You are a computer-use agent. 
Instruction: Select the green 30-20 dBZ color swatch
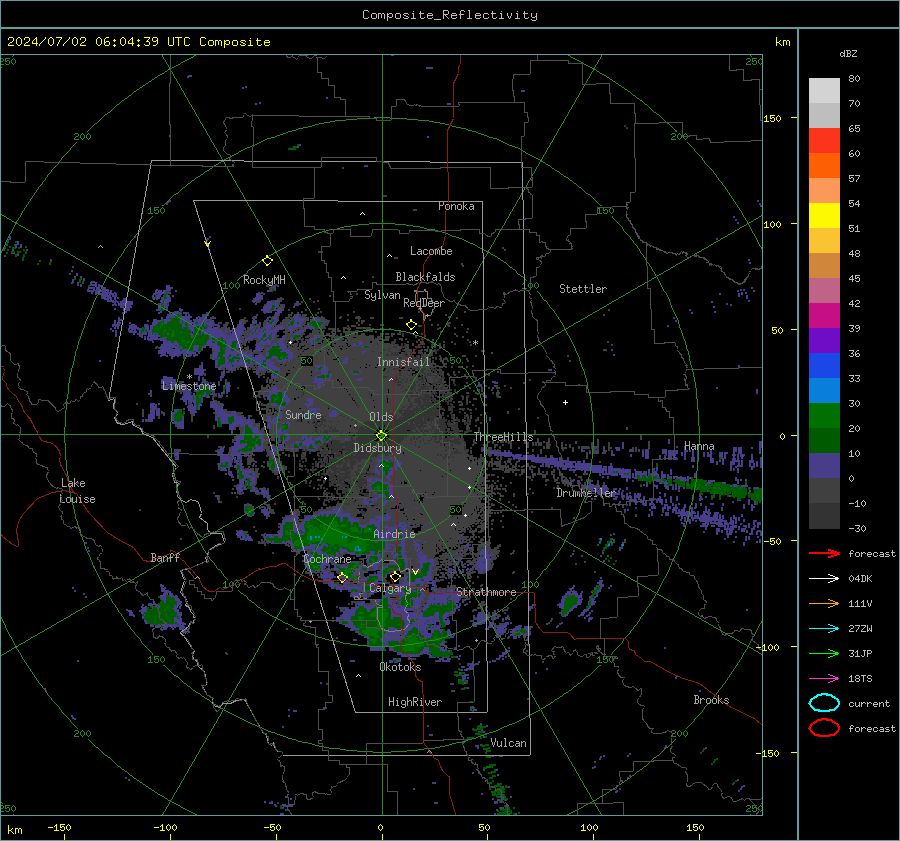[824, 416]
